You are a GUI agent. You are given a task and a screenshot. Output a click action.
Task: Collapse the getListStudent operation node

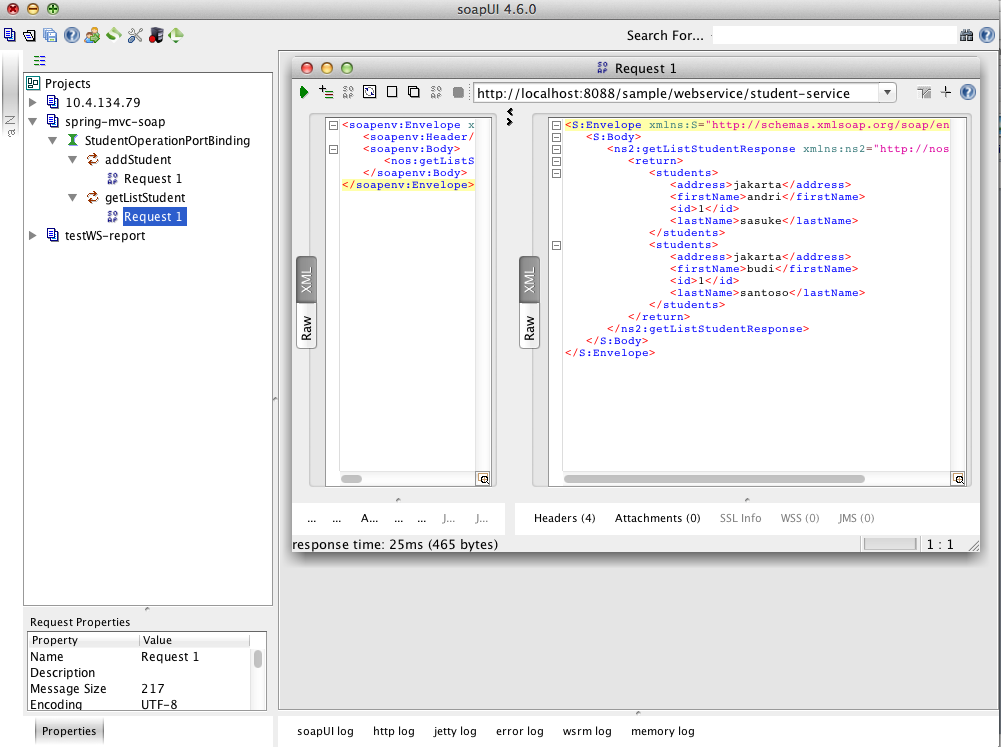[72, 198]
